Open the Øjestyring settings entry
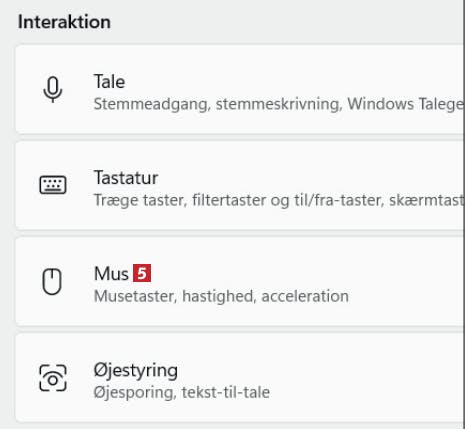This screenshot has height=429, width=465. coord(239,377)
